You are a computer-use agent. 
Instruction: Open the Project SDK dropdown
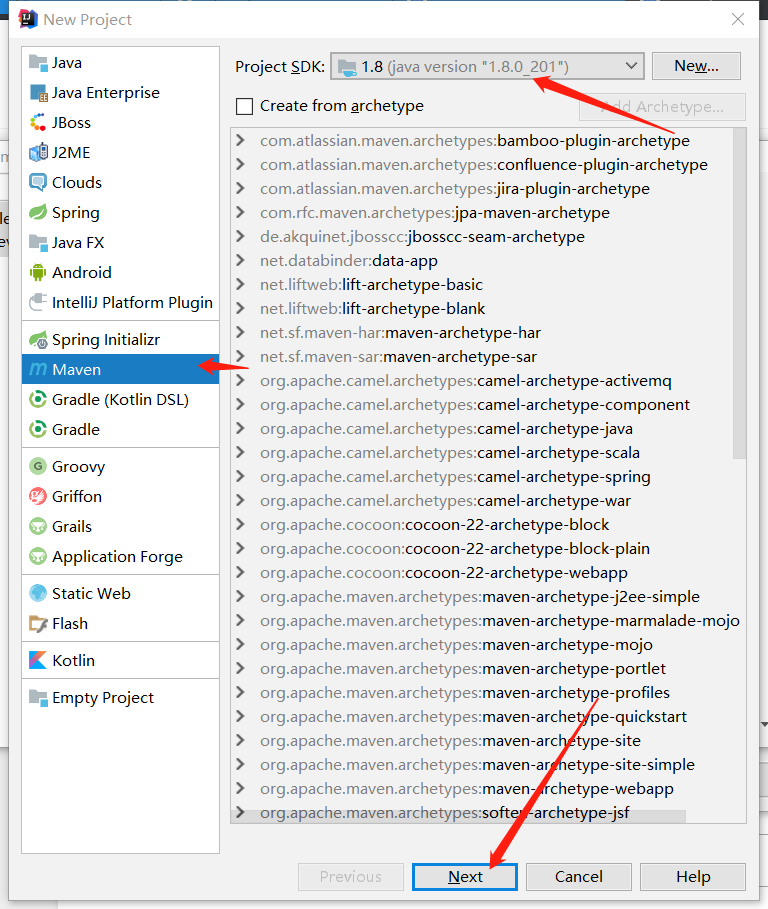click(x=487, y=67)
